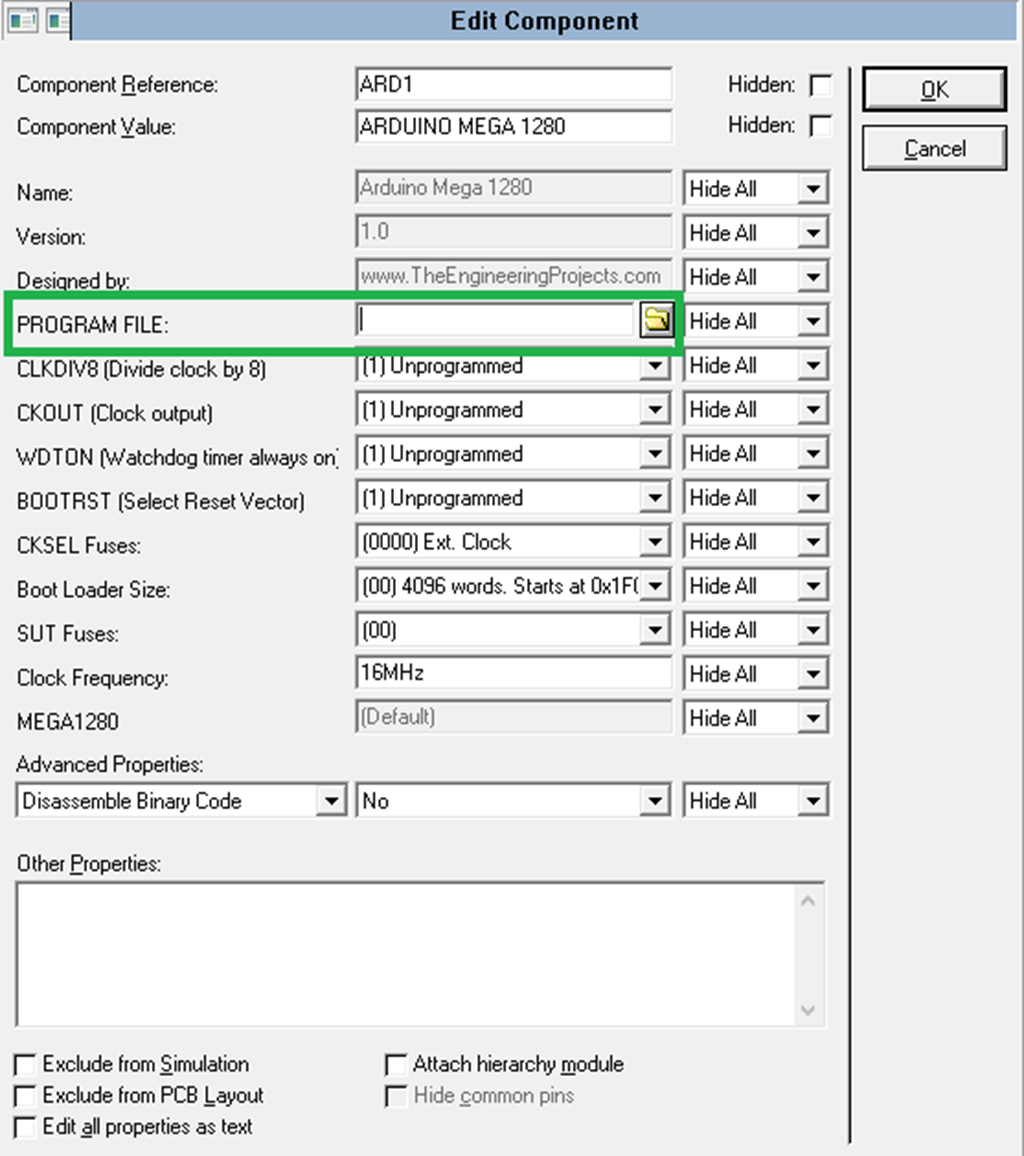
Task: Open the Boot Loader Size dropdown
Action: [655, 586]
